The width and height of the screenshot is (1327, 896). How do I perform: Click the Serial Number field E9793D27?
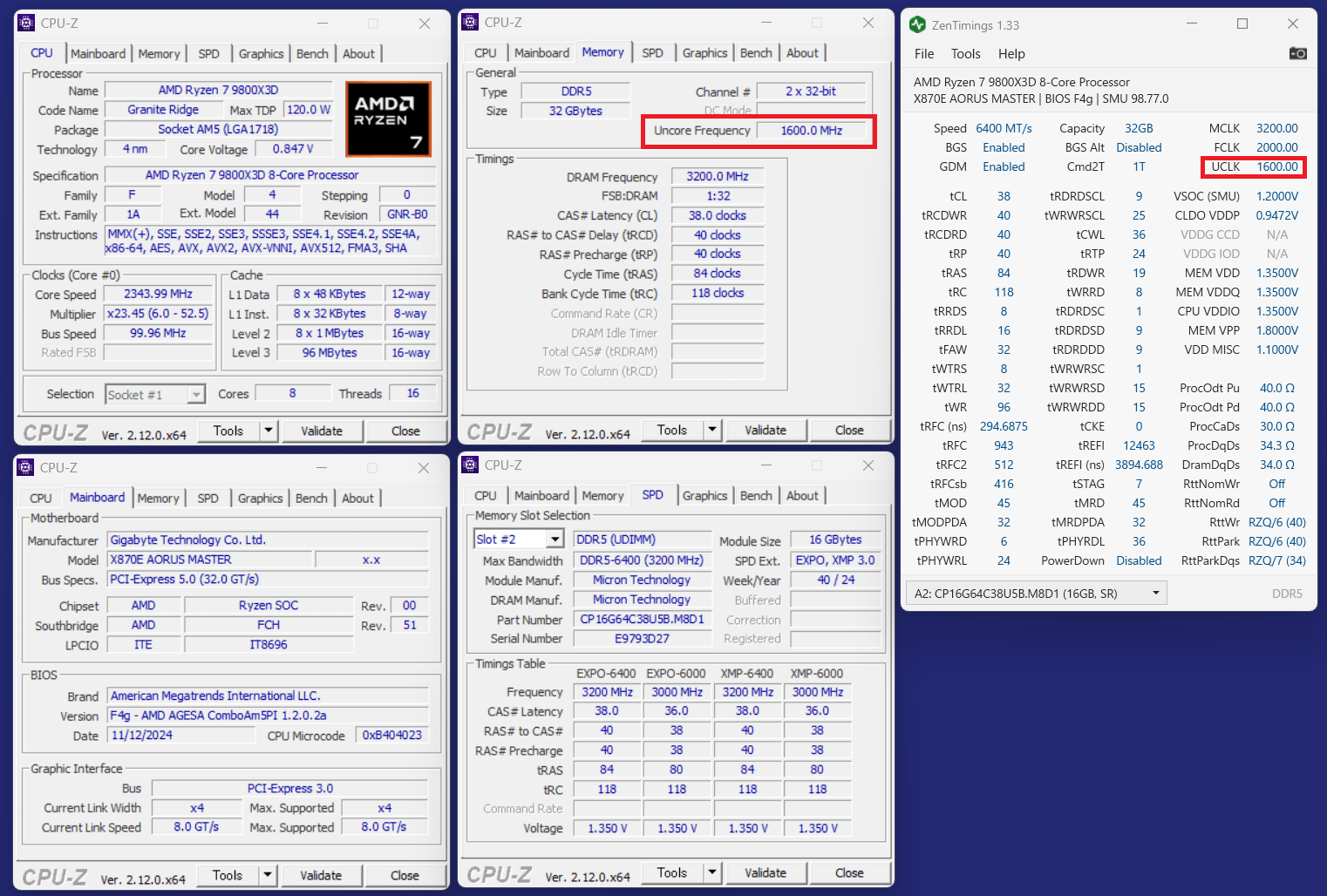[642, 639]
